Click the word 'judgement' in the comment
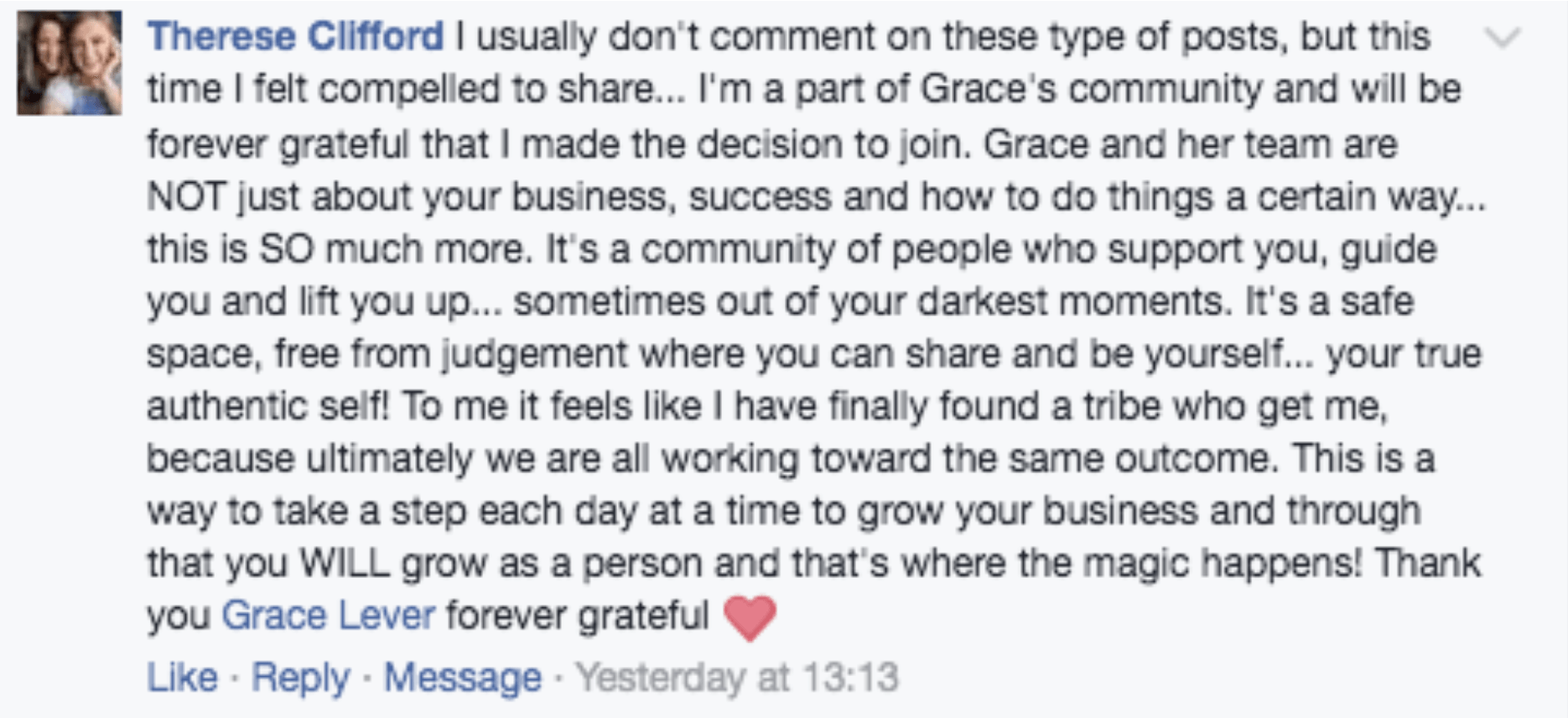Screen dimensions: 1568x718 [x=535, y=354]
